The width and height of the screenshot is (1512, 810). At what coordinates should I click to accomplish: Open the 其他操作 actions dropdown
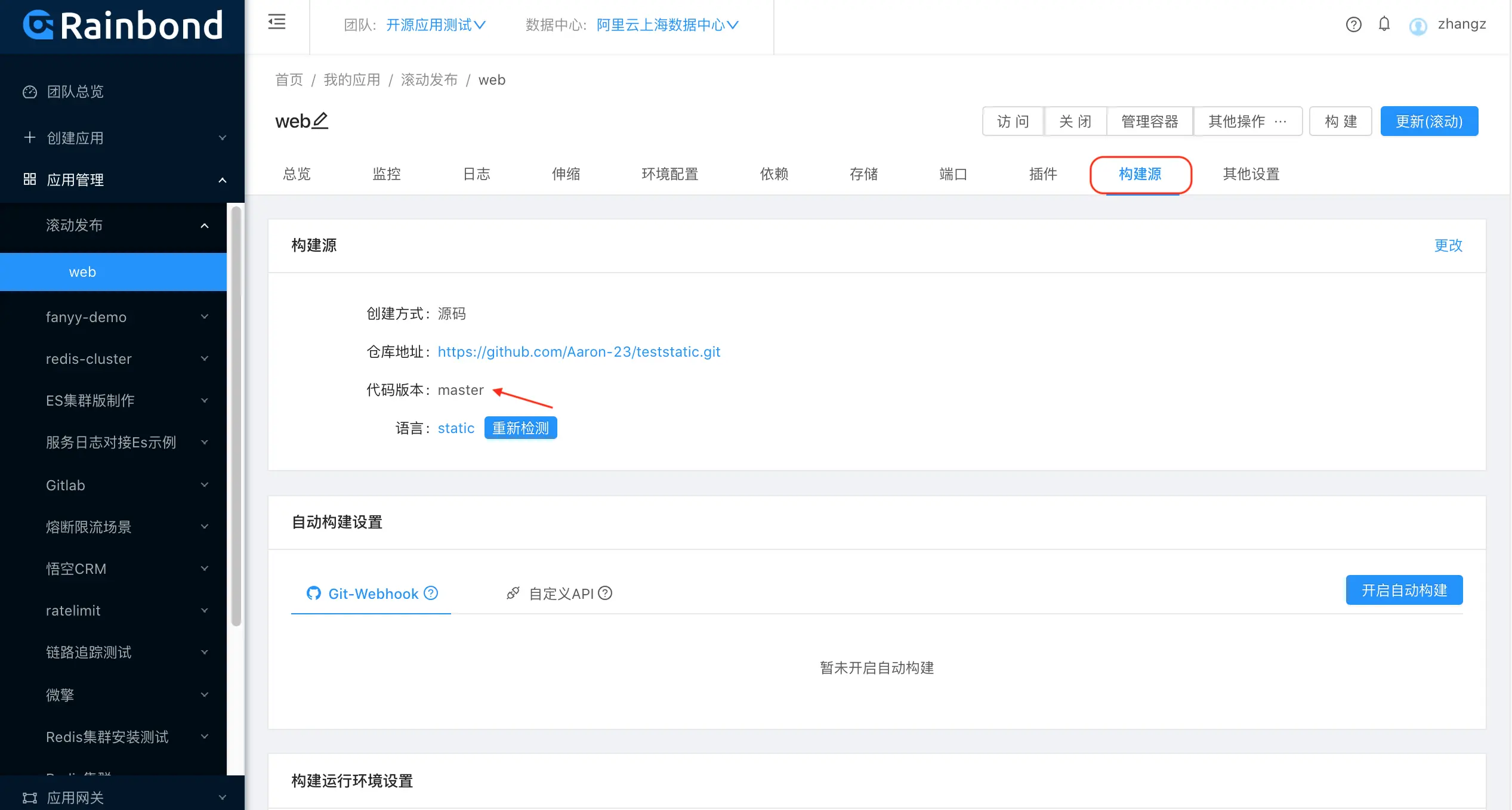(1247, 121)
